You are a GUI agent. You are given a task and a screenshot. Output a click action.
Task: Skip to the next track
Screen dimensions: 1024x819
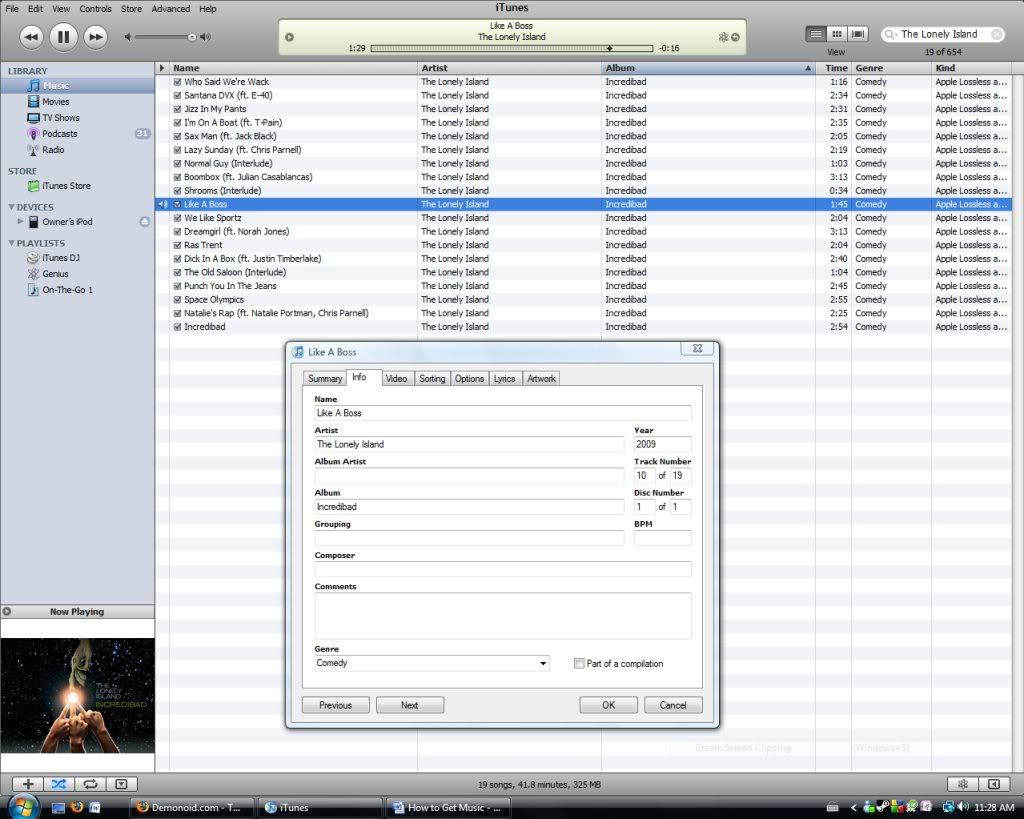tap(95, 37)
